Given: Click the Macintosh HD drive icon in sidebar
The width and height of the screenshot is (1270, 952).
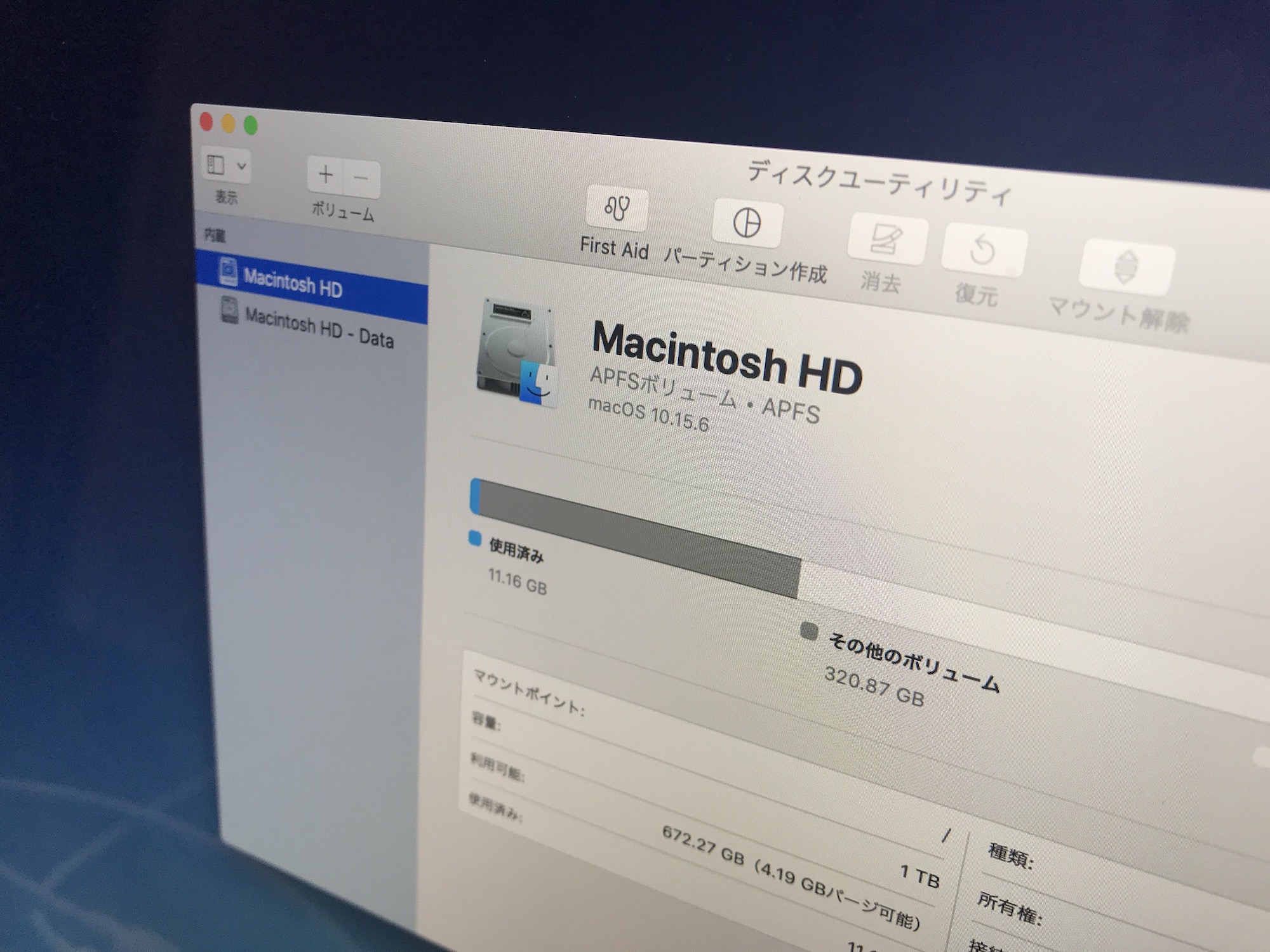Looking at the screenshot, I should click(x=228, y=272).
